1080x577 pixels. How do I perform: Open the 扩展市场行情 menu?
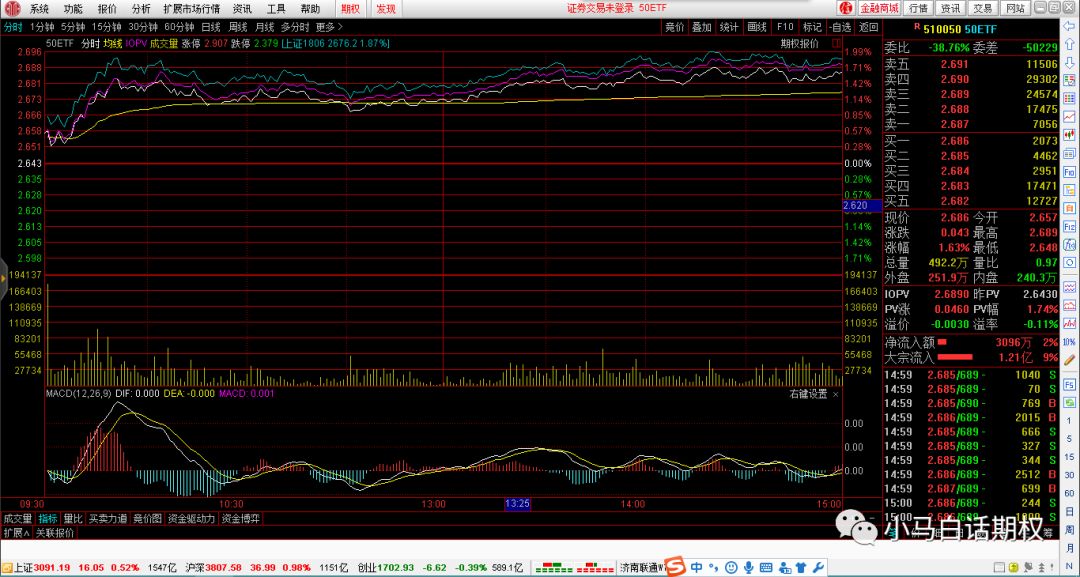191,9
